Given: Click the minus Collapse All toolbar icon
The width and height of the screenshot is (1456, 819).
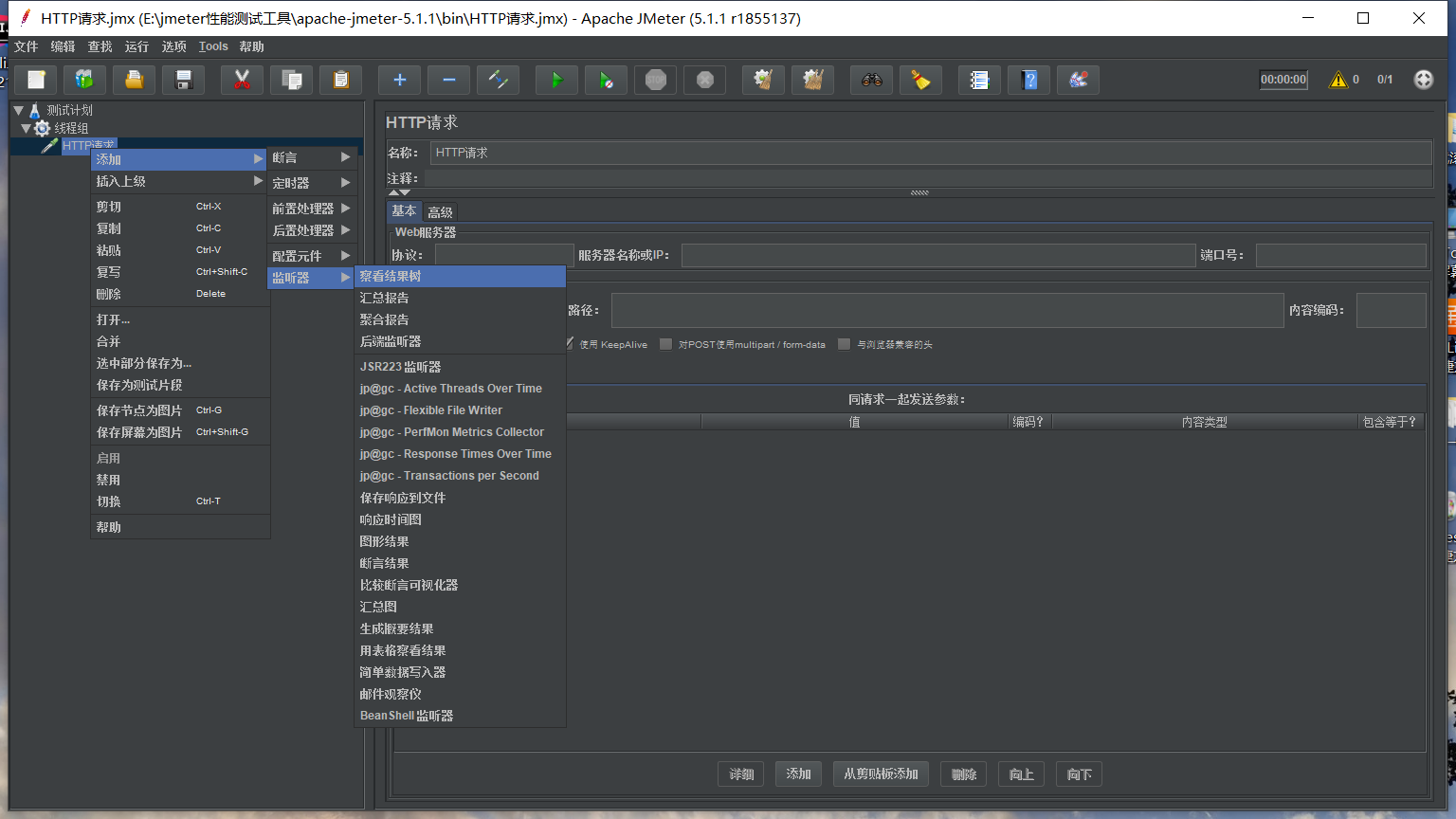Looking at the screenshot, I should [449, 81].
